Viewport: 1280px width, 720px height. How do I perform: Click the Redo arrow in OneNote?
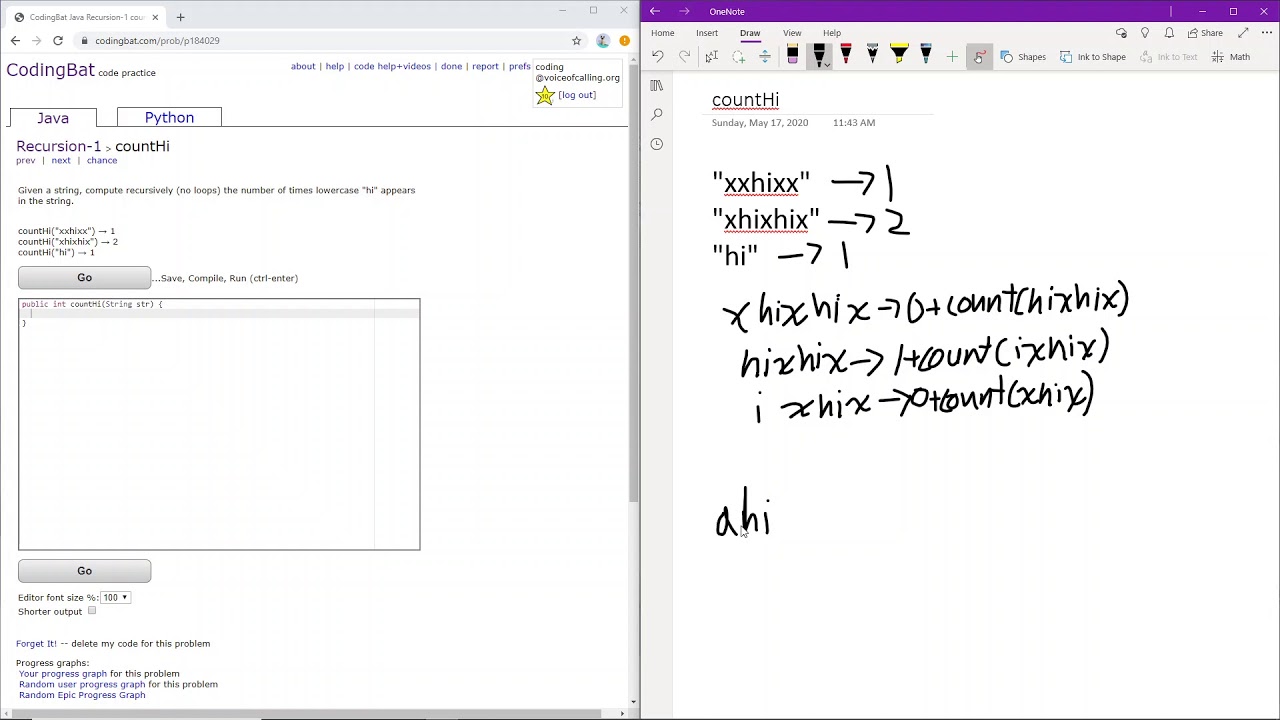pos(684,57)
